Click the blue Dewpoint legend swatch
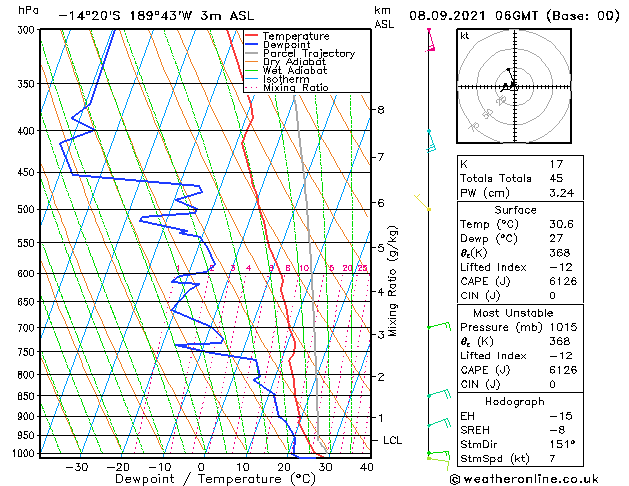This screenshot has height=486, width=629. tap(251, 45)
